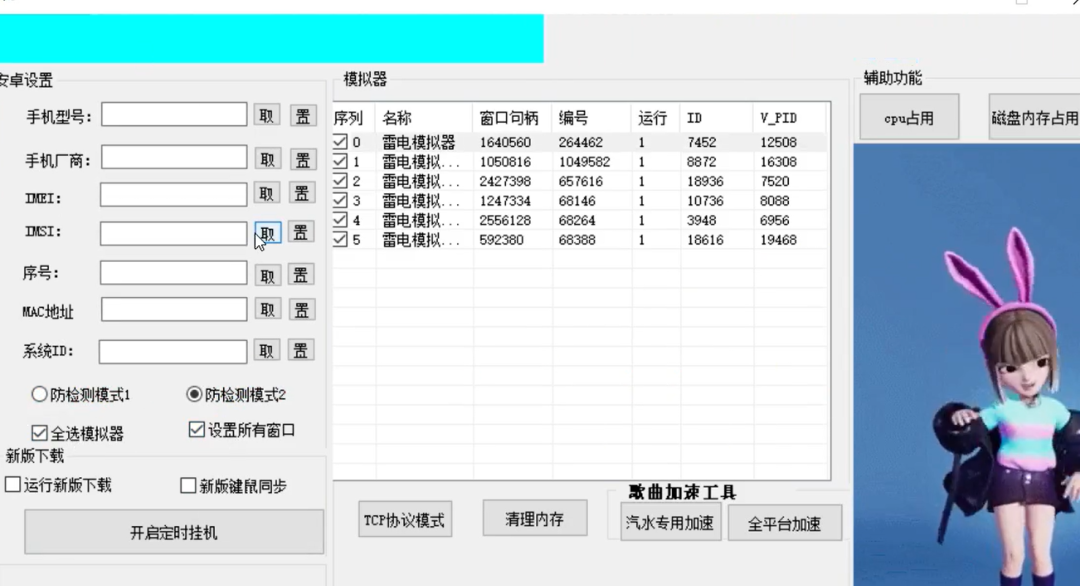Click 汽水专用加速 button
This screenshot has height=586, width=1080.
[x=670, y=523]
